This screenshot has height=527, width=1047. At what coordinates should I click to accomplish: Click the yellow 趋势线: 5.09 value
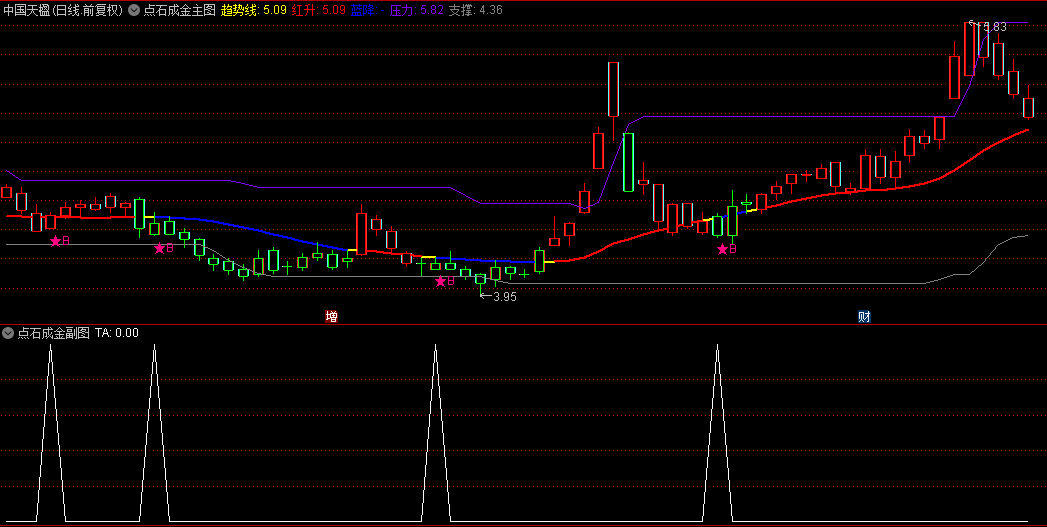tap(254, 10)
